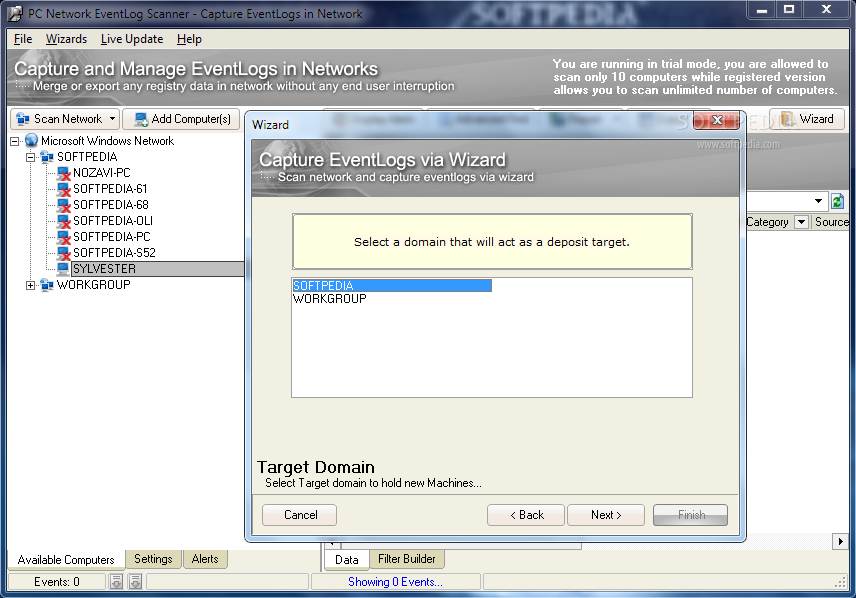Select SOFTPEDIA-68 in the tree
This screenshot has width=856, height=598.
[111, 205]
